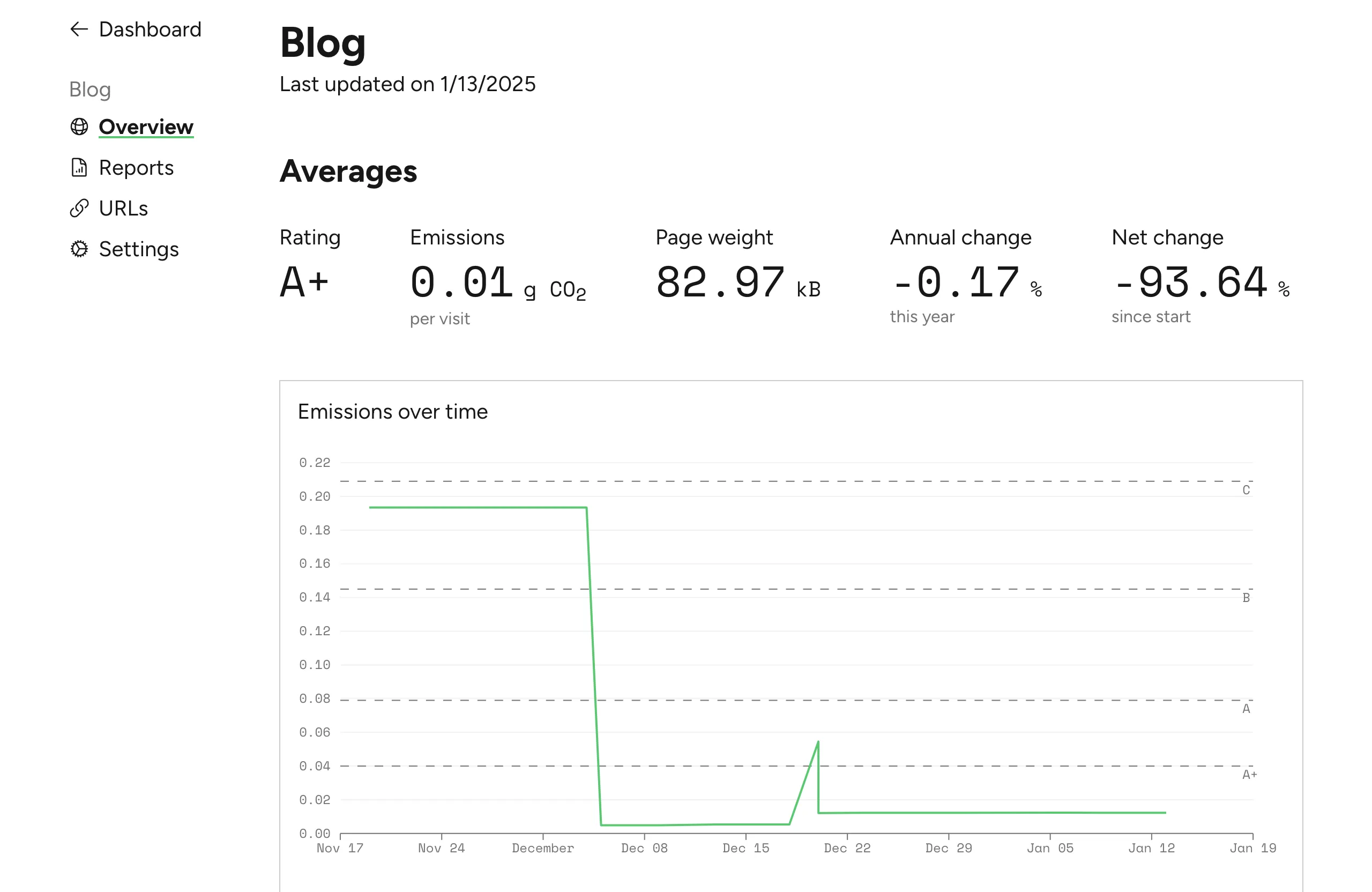This screenshot has width=1372, height=892.
Task: Navigate to the Reports section
Action: [x=136, y=168]
